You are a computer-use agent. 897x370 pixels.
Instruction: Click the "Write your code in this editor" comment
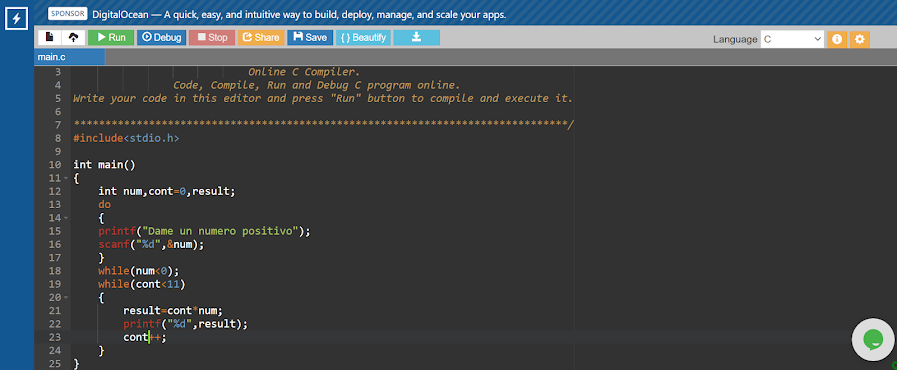point(323,99)
